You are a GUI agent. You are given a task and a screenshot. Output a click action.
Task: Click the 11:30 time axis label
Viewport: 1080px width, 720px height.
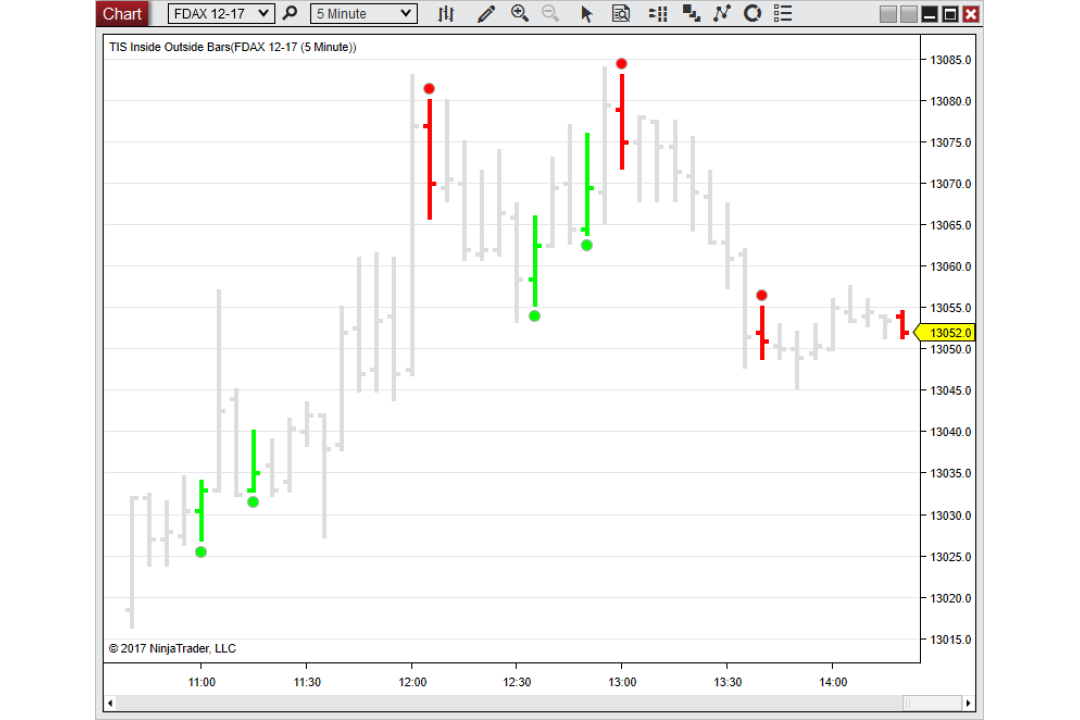[307, 682]
